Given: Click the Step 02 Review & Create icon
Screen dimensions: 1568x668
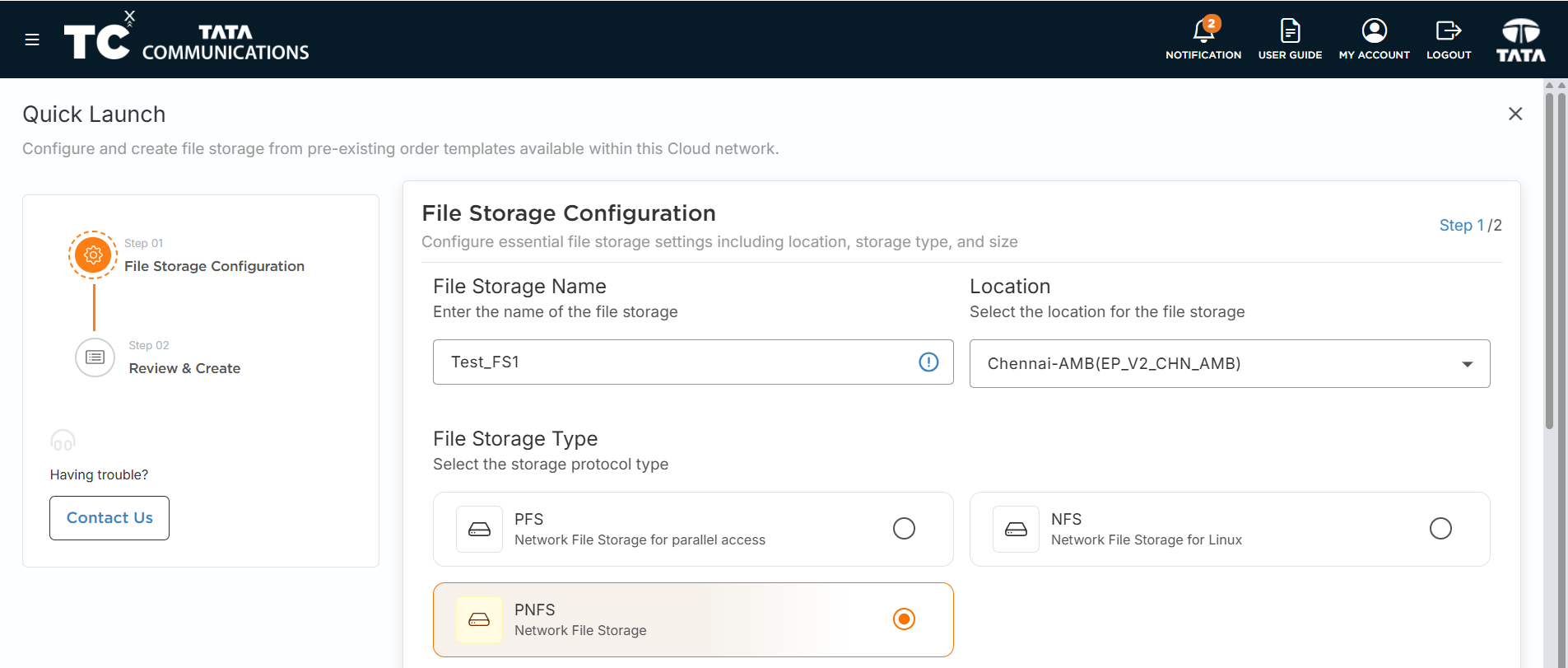Looking at the screenshot, I should 95,357.
